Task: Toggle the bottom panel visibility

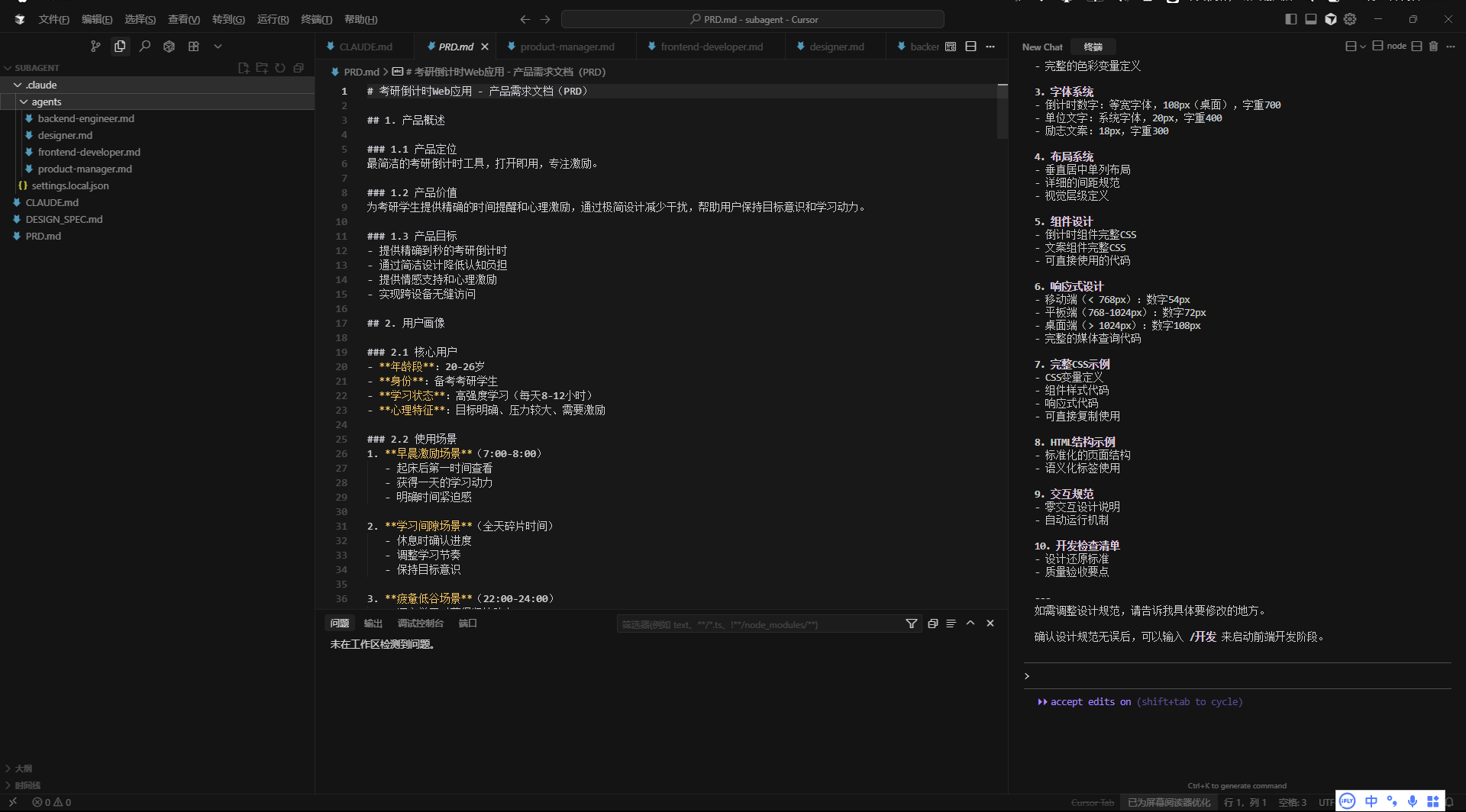Action: 1310,19
